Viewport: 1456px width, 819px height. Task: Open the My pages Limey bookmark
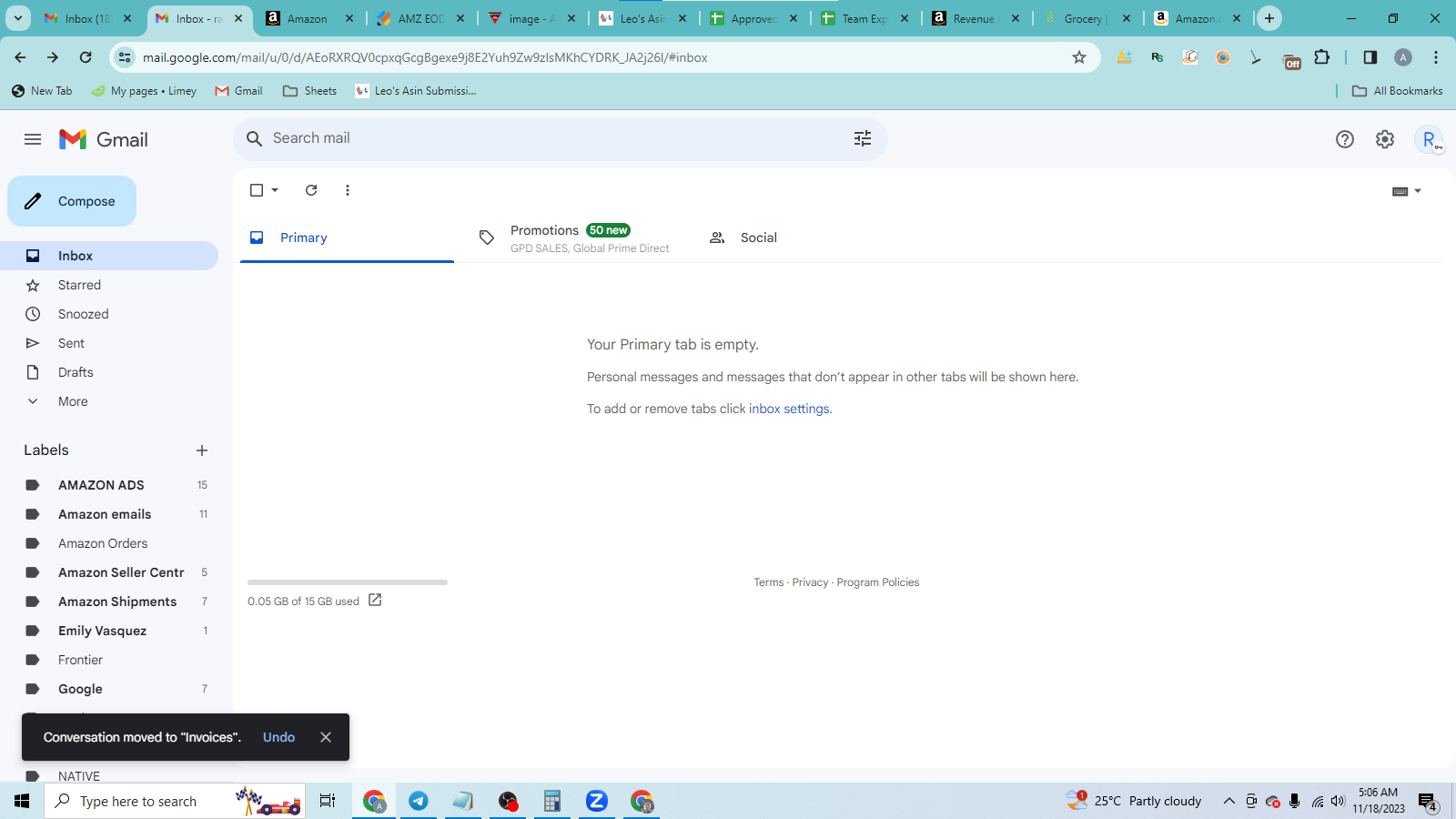(x=145, y=91)
